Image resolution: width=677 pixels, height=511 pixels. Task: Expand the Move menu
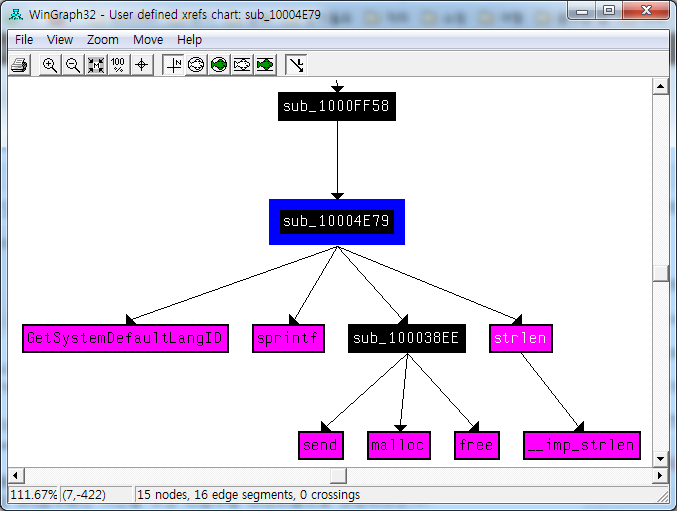[148, 40]
